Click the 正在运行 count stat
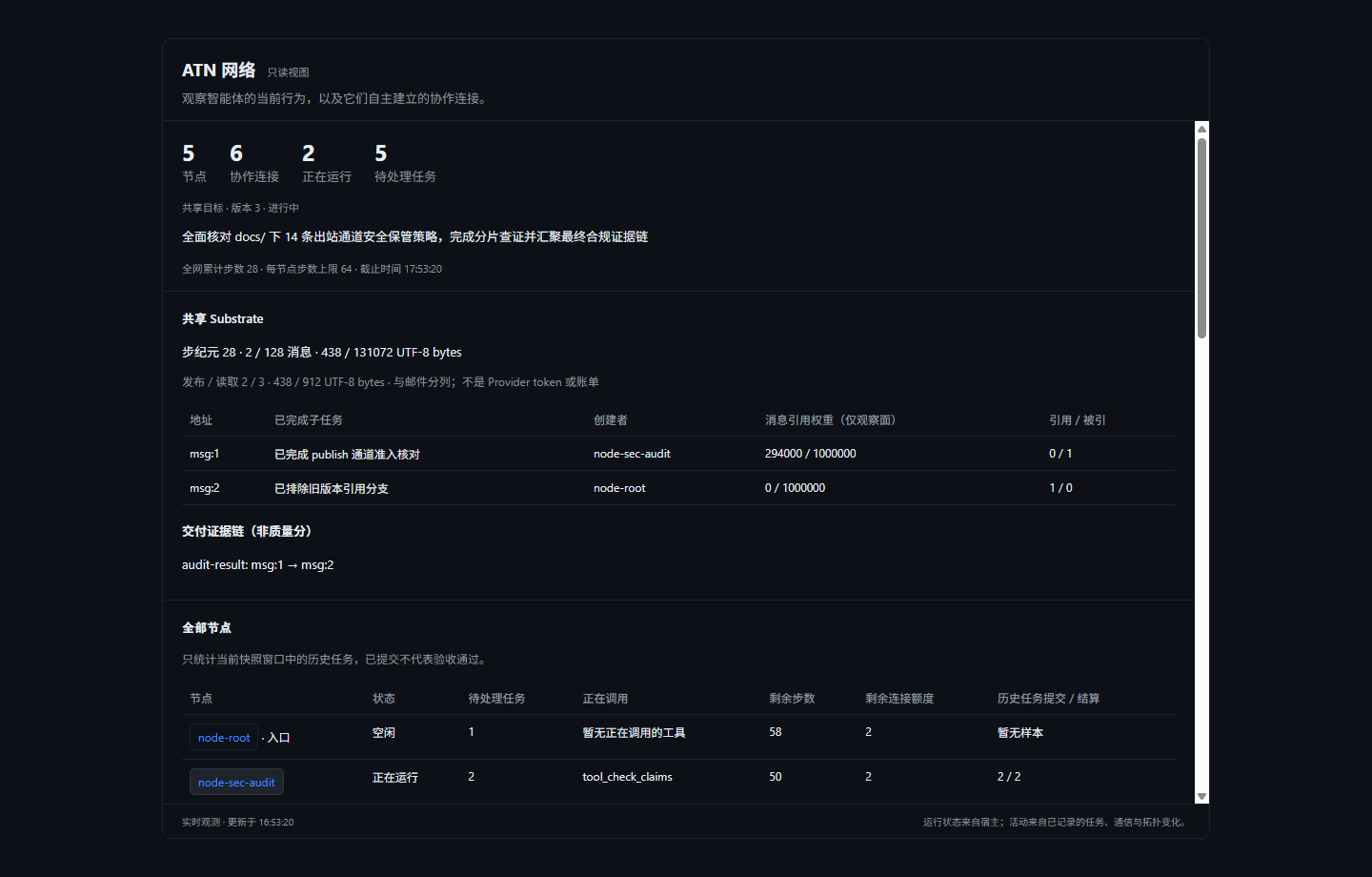 (327, 163)
